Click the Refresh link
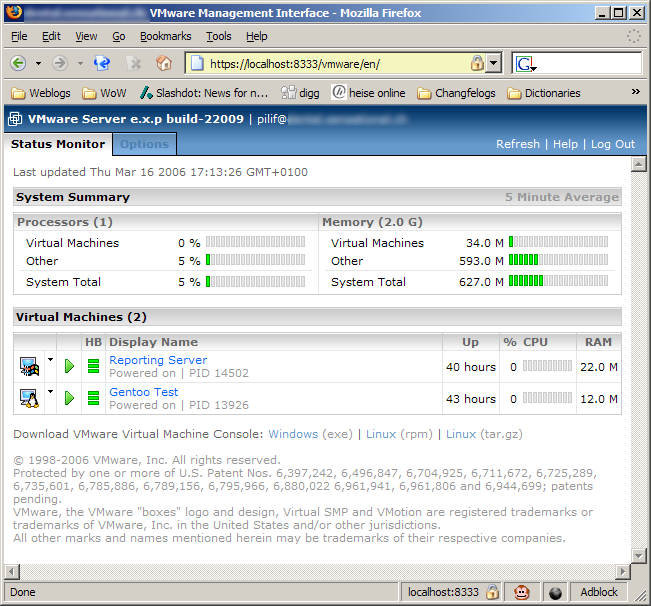The image size is (651, 606). click(518, 144)
